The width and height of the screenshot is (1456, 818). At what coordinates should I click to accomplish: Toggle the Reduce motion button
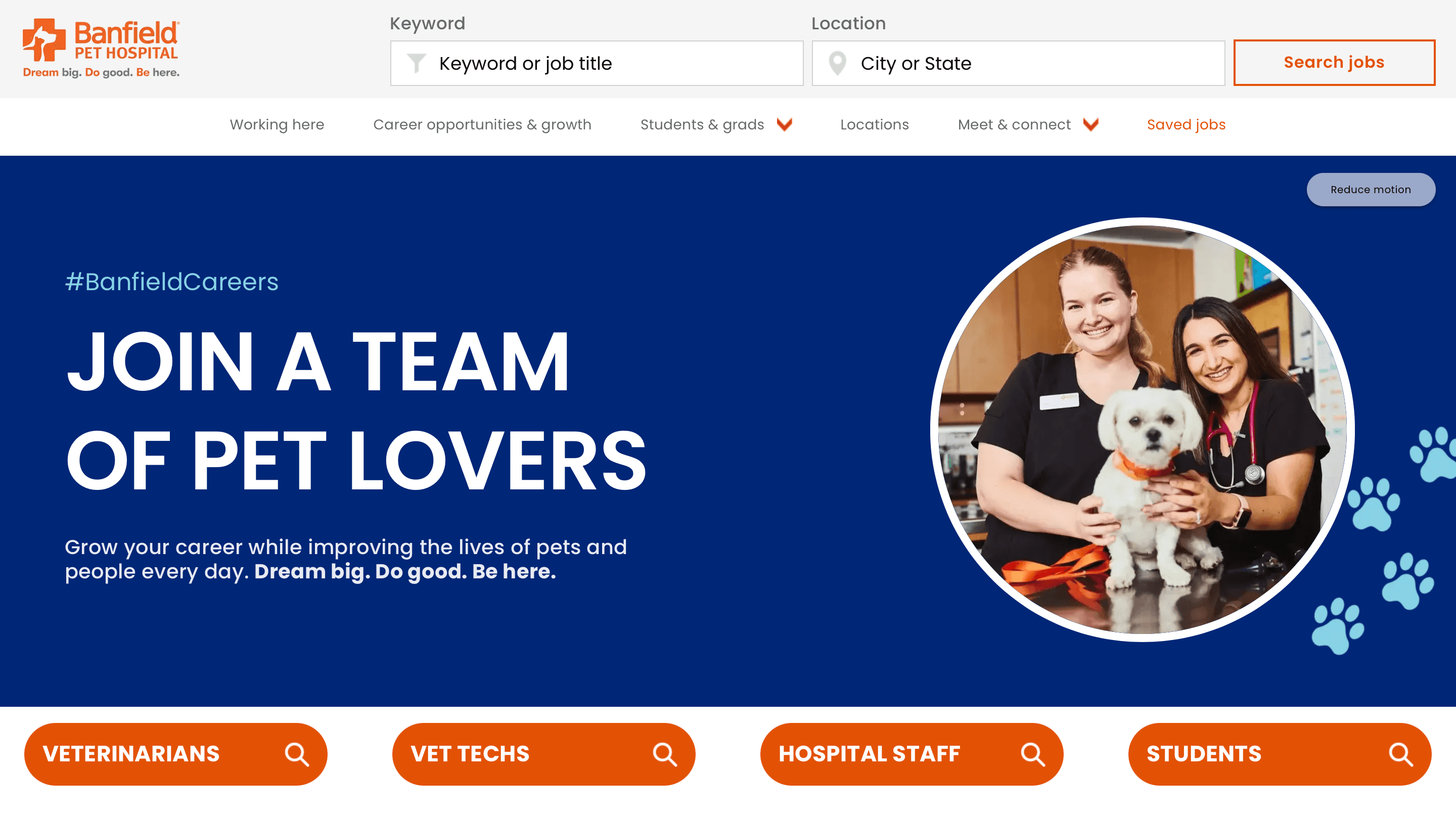pyautogui.click(x=1371, y=190)
